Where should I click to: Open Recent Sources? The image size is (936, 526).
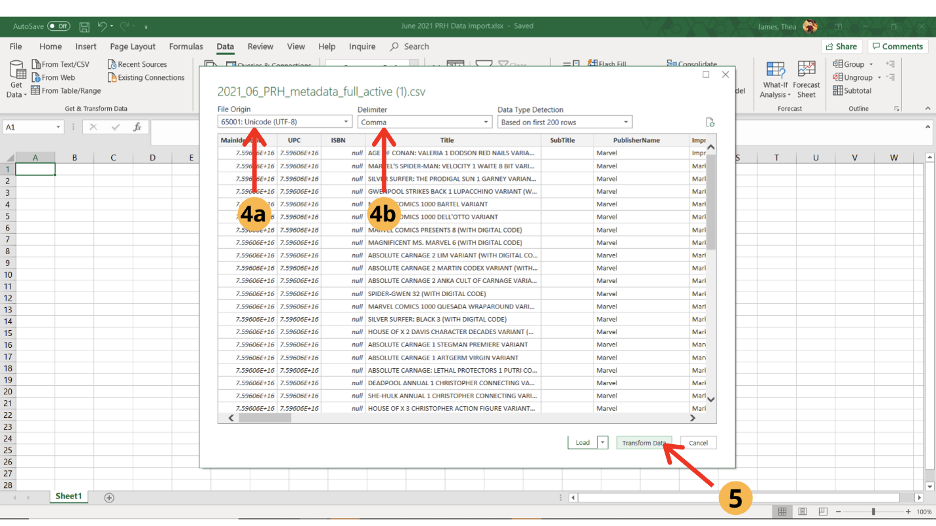[x=137, y=64]
